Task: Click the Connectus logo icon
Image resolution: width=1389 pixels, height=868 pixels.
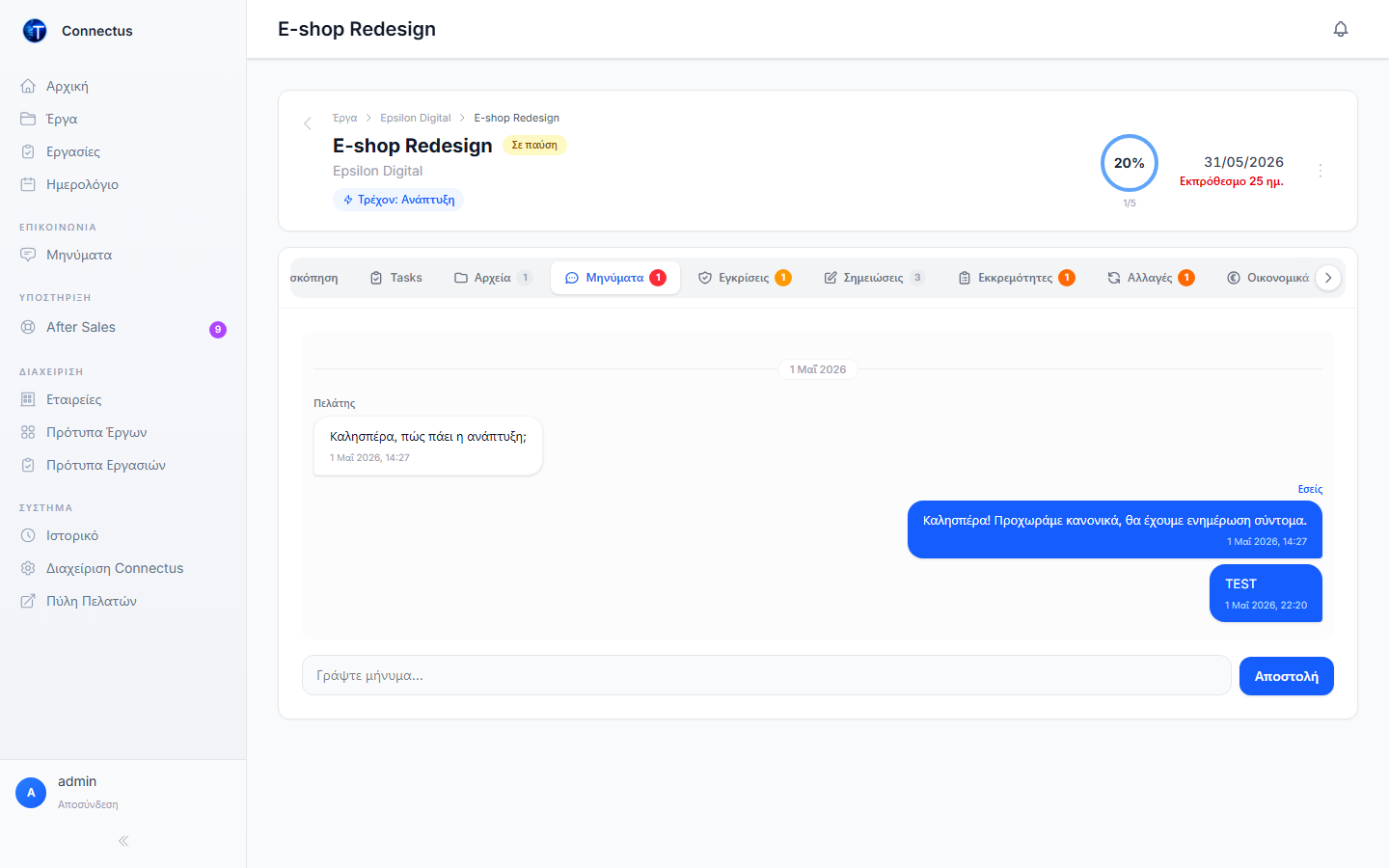Action: [35, 31]
